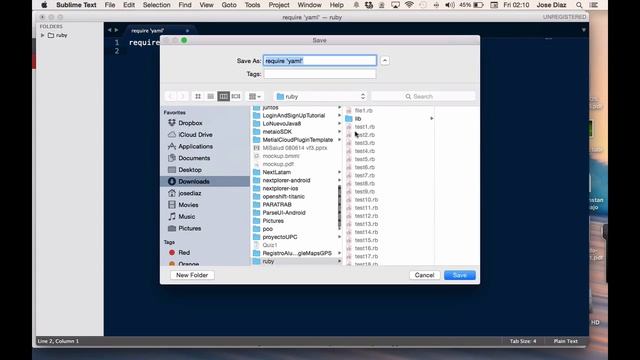Select Downloads in Favorites sidebar
Viewport: 640px width, 360px height.
coord(205,181)
